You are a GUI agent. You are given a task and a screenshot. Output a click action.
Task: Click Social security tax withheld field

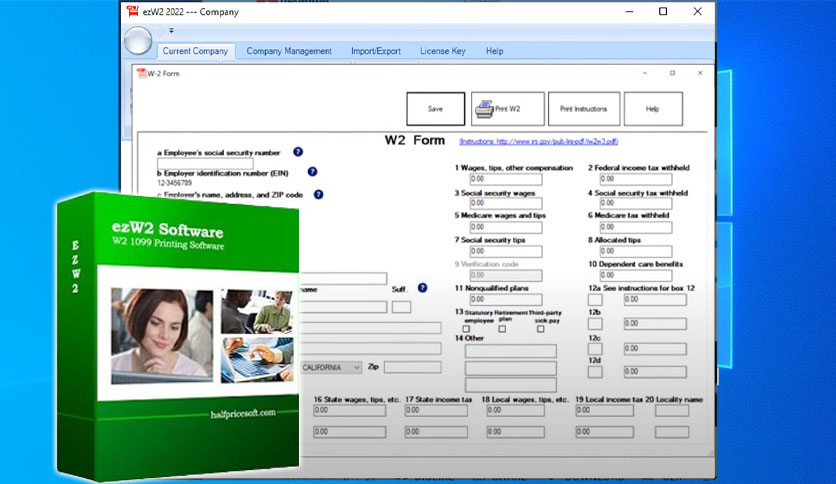(x=636, y=203)
